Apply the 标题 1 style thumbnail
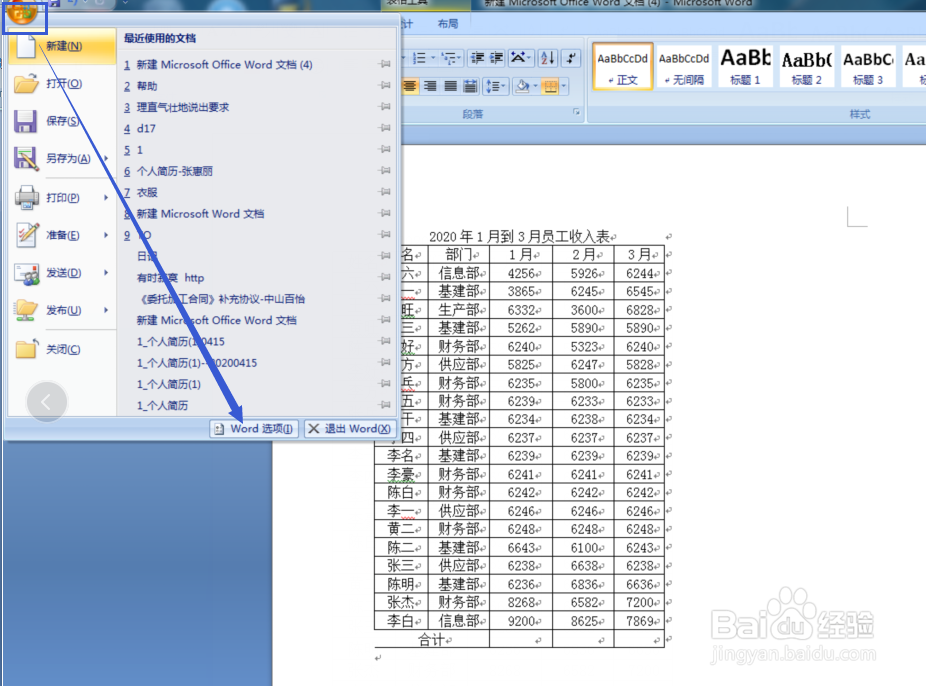926x686 pixels. pos(745,66)
